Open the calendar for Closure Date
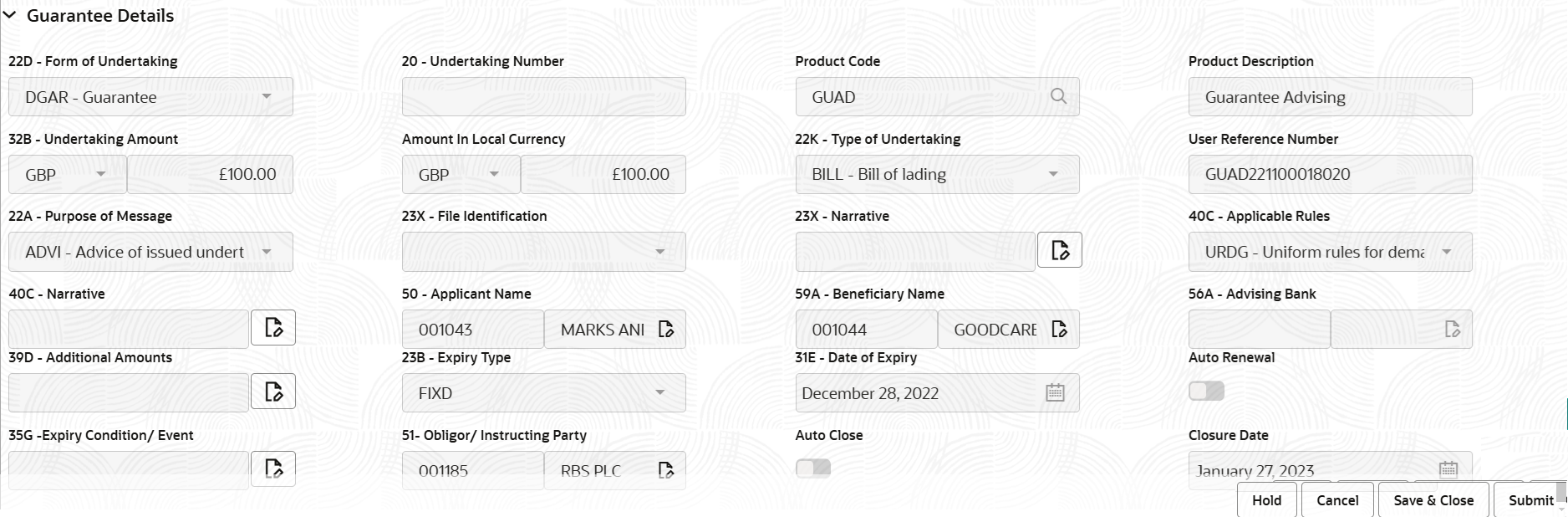Screen dimensions: 1568x517 1448,469
